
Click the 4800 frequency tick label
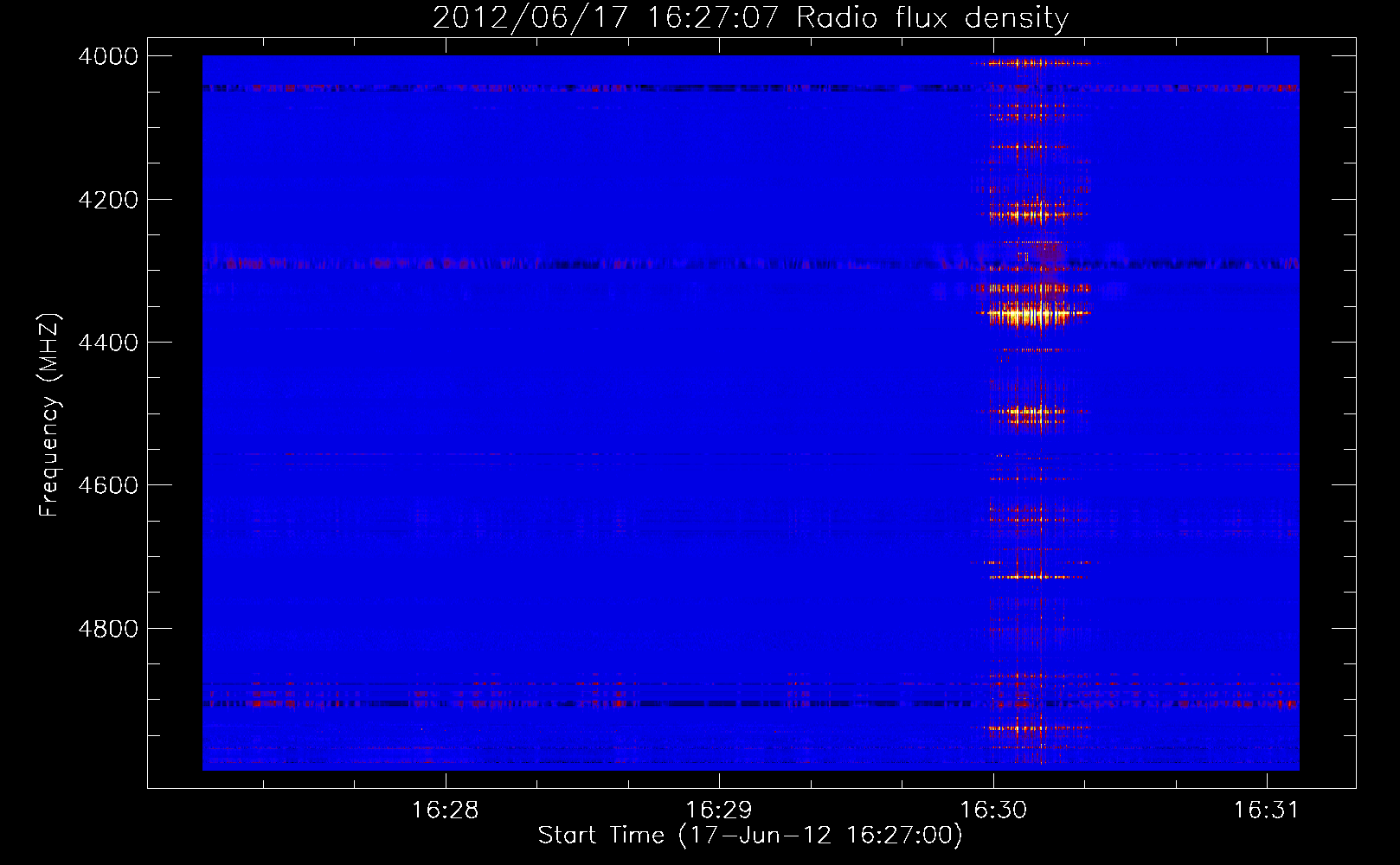(x=108, y=629)
